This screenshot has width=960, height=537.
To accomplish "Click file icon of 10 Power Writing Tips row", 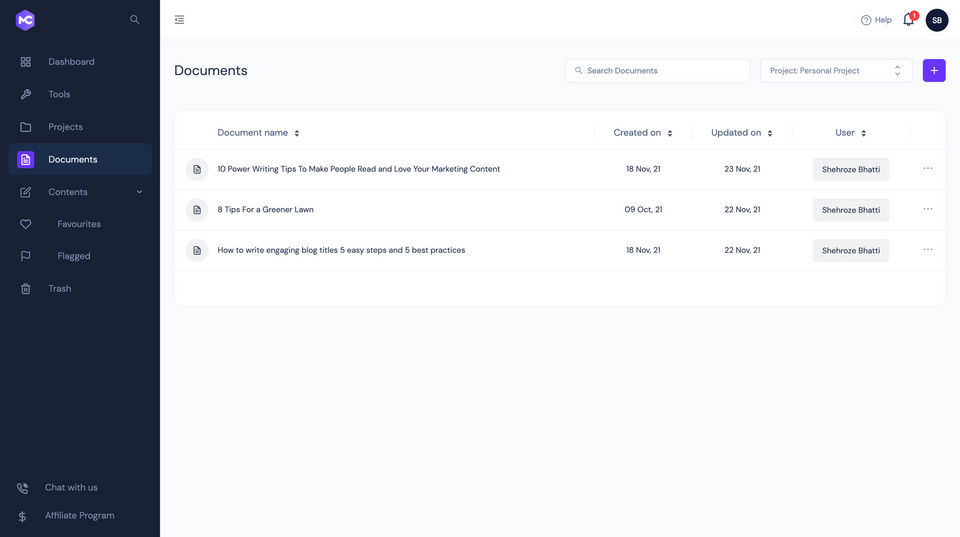I will click(197, 169).
